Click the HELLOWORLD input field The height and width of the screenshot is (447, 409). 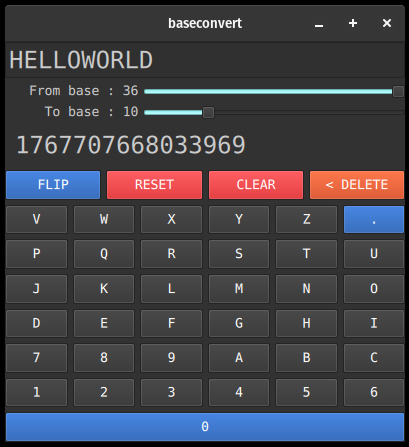click(x=205, y=60)
